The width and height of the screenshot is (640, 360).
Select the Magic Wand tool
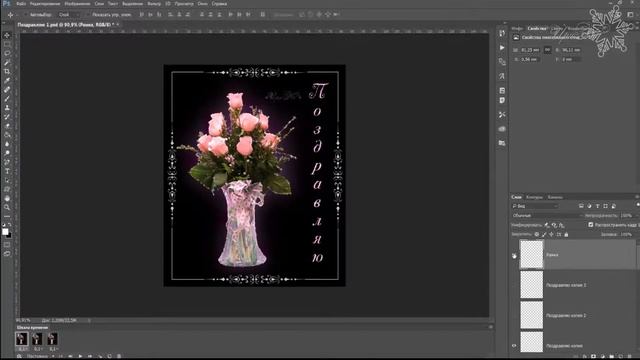[7, 62]
